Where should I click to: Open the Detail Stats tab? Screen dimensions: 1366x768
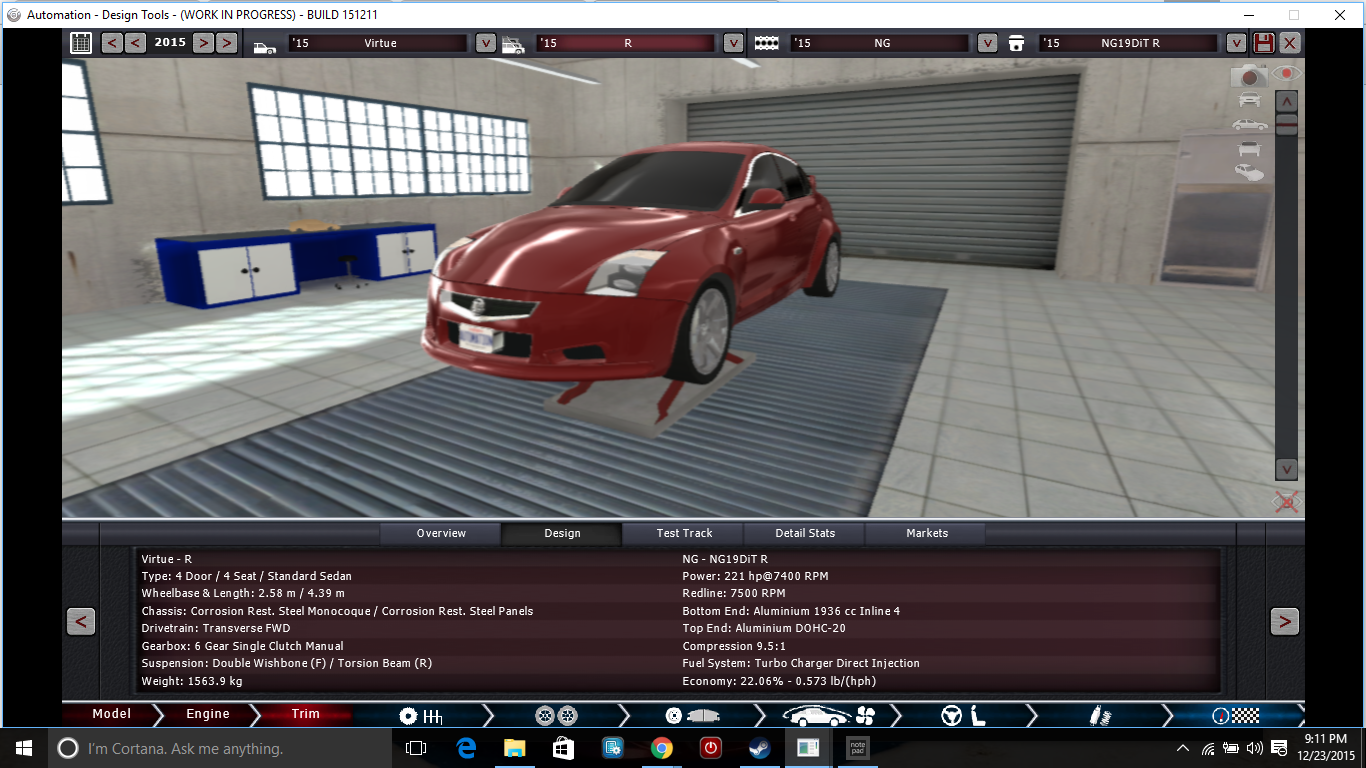point(805,533)
